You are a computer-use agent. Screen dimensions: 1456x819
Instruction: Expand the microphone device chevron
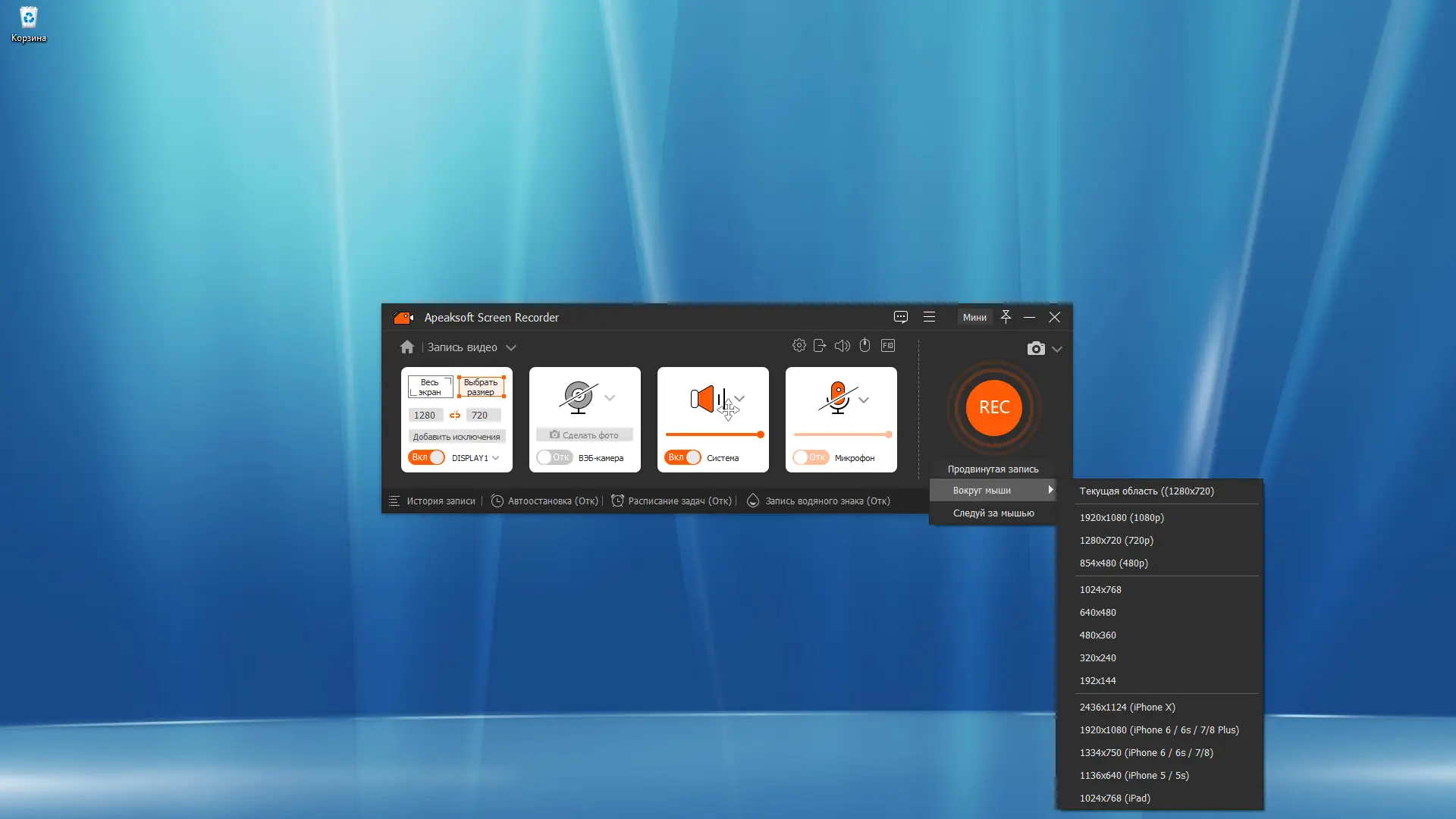tap(864, 400)
